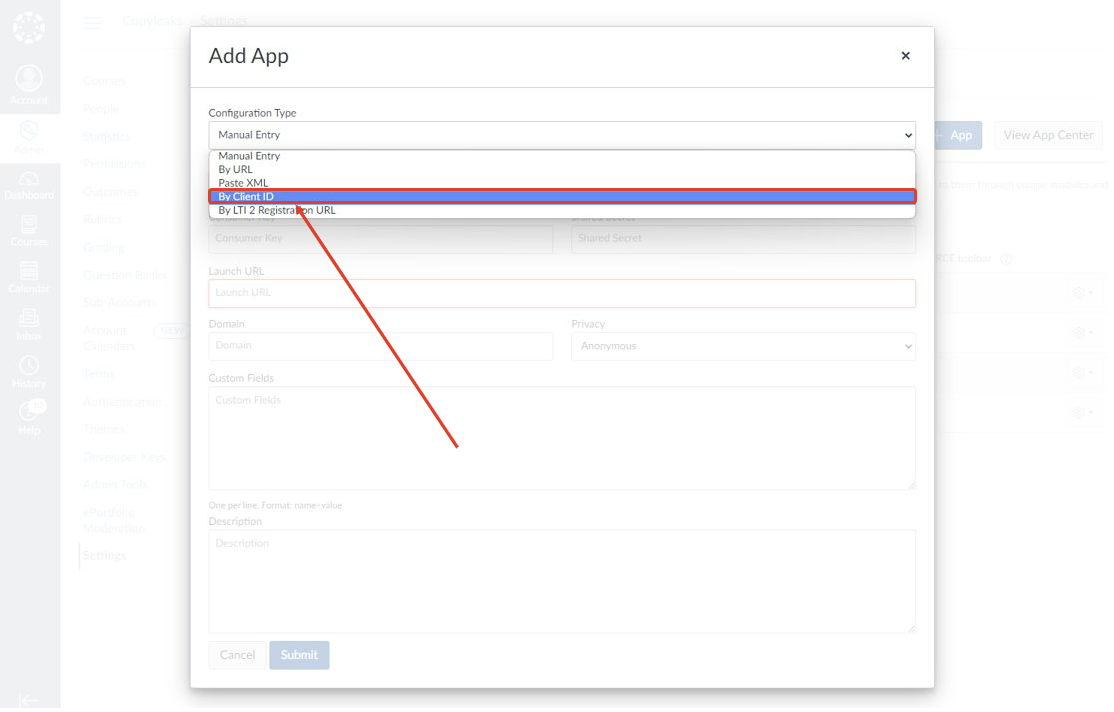Open ePortfolio Moderation in the account menu
The height and width of the screenshot is (712, 1114).
[114, 520]
